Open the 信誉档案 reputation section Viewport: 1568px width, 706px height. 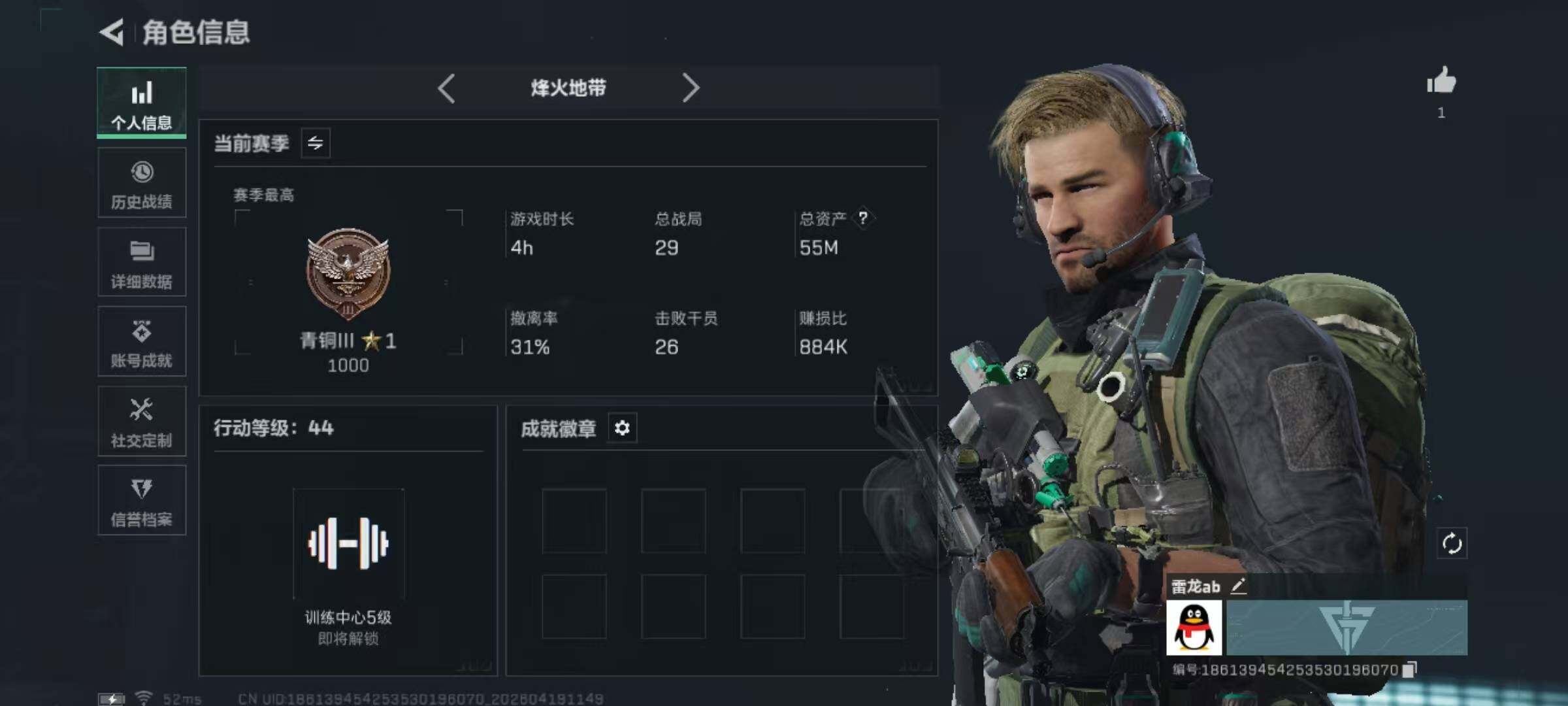tap(142, 501)
